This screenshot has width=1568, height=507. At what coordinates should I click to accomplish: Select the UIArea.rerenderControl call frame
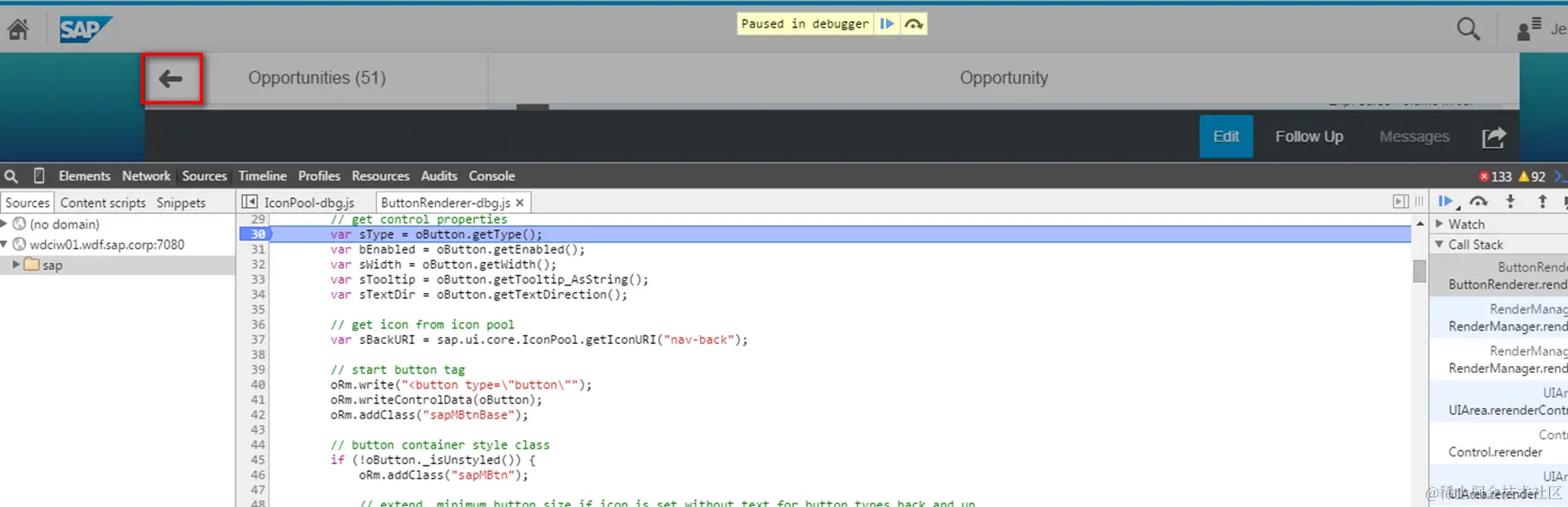click(x=1499, y=402)
